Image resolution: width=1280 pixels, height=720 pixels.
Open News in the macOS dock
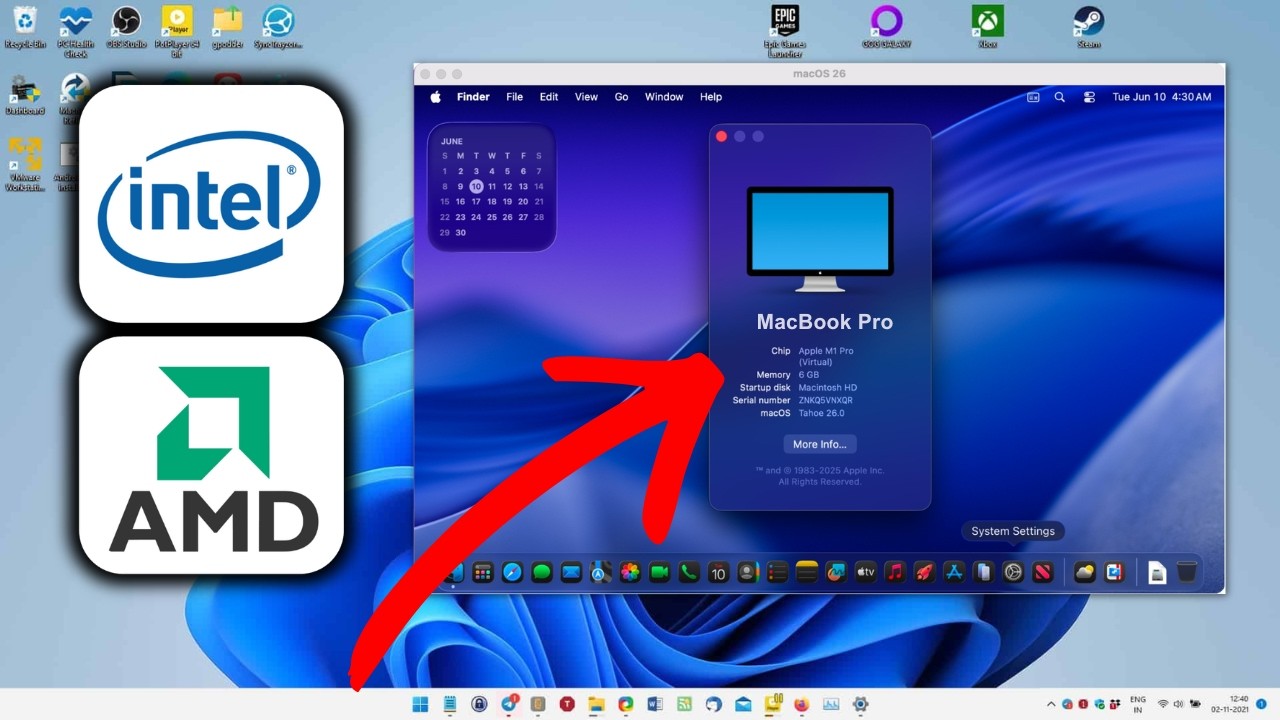(1043, 573)
